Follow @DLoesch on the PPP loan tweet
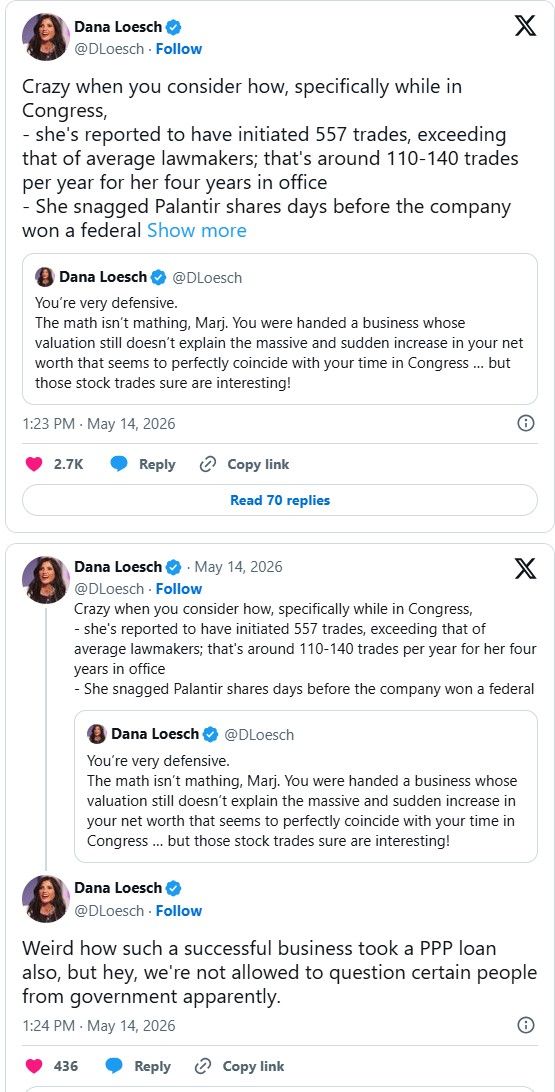Image resolution: width=555 pixels, height=1092 pixels. tap(179, 910)
